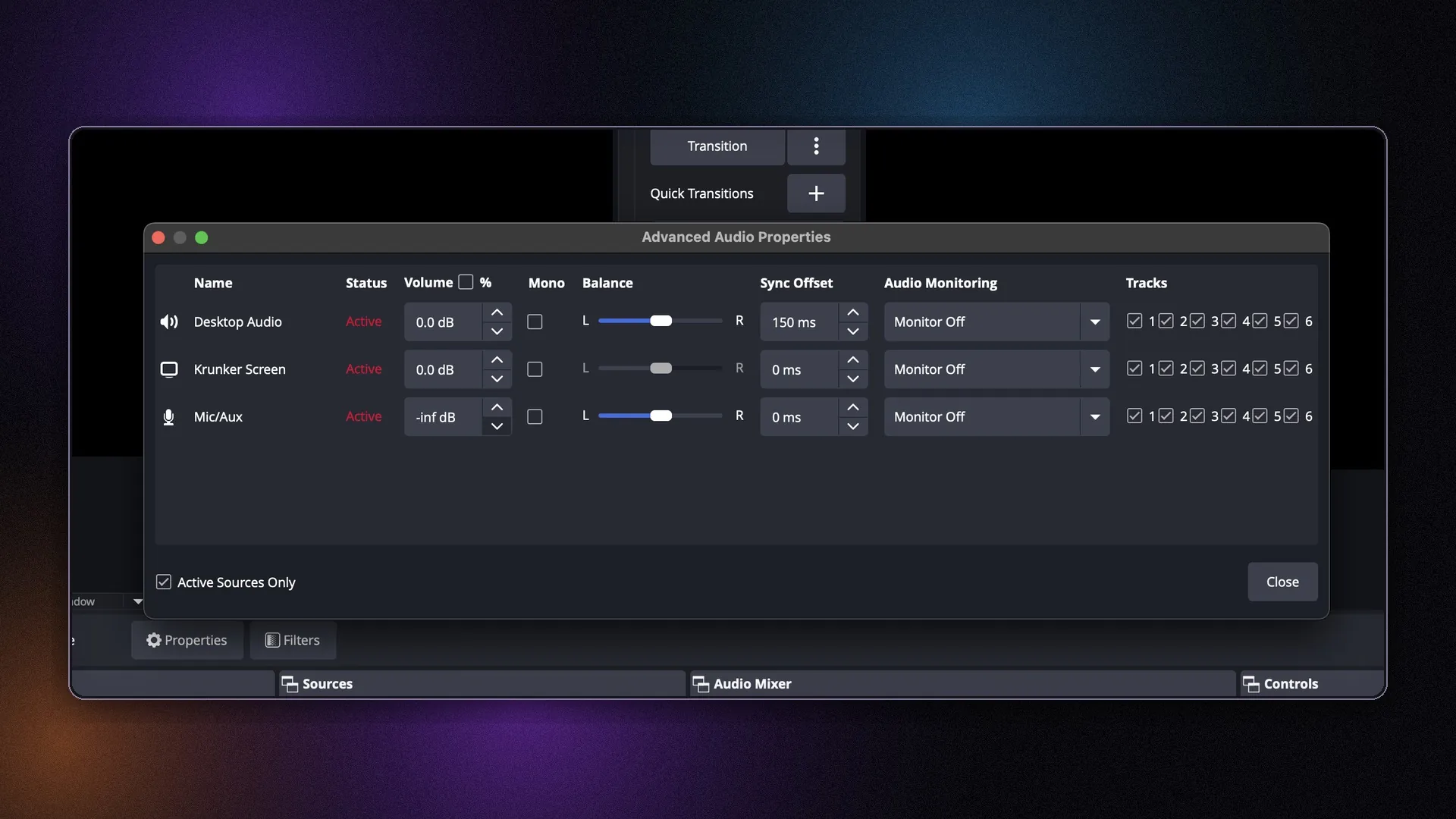
Task: Click the Krunker Screen display icon
Action: pyautogui.click(x=169, y=369)
